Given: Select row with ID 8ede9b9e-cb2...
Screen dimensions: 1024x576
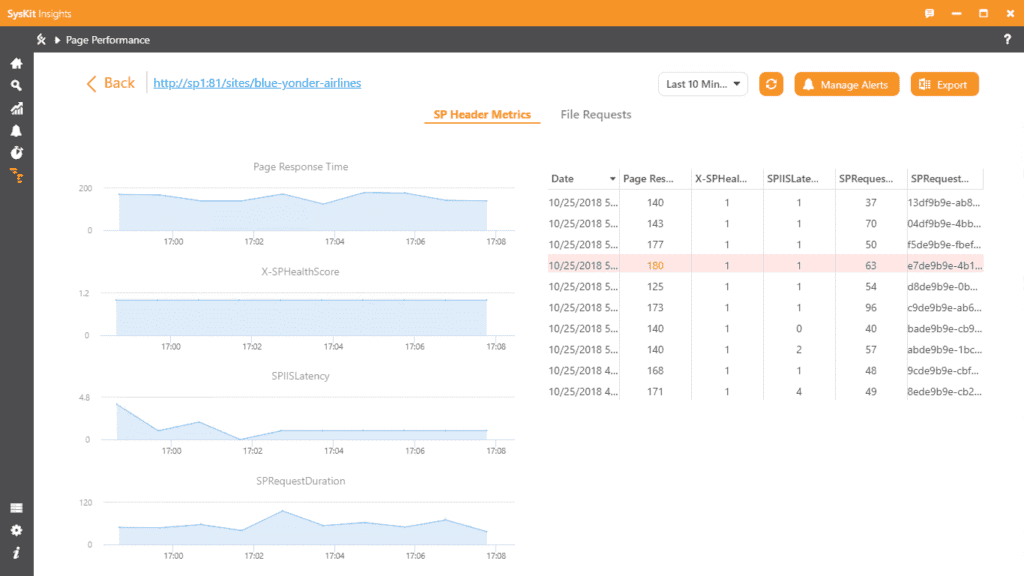Looking at the screenshot, I should pyautogui.click(x=765, y=391).
